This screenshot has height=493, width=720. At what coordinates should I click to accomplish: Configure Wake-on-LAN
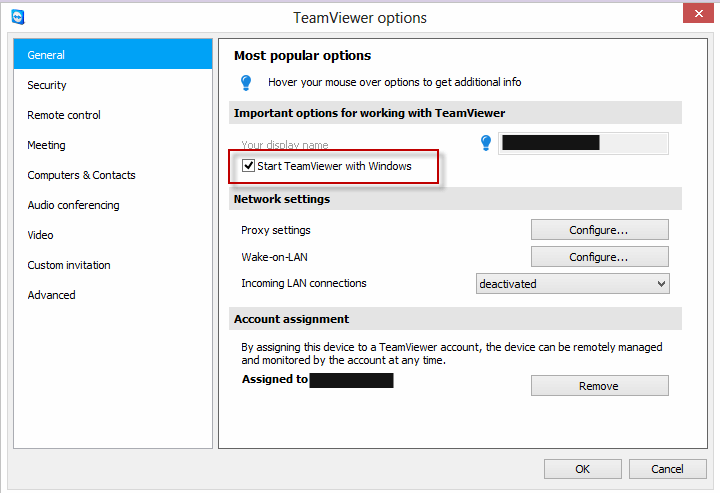point(599,257)
